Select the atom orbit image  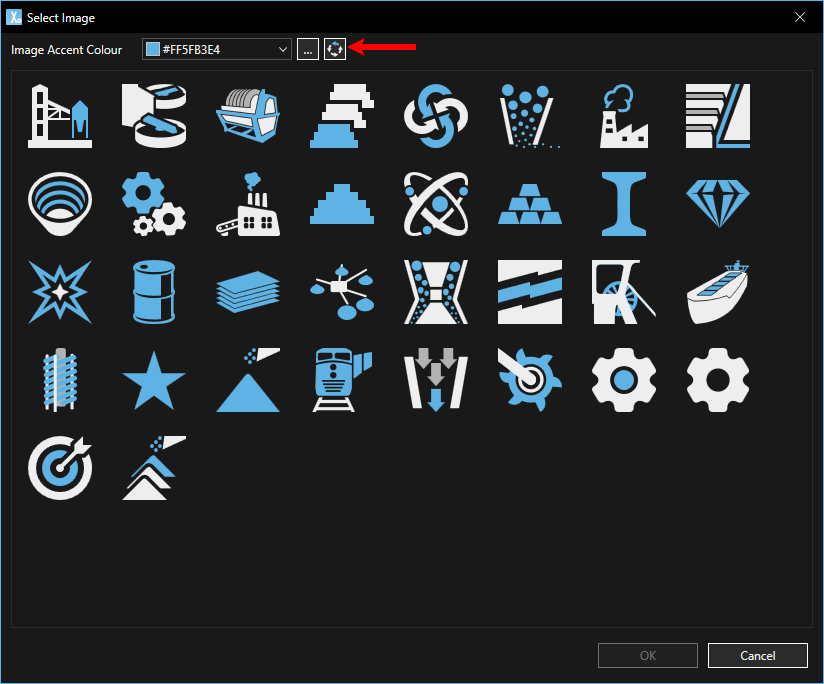436,204
